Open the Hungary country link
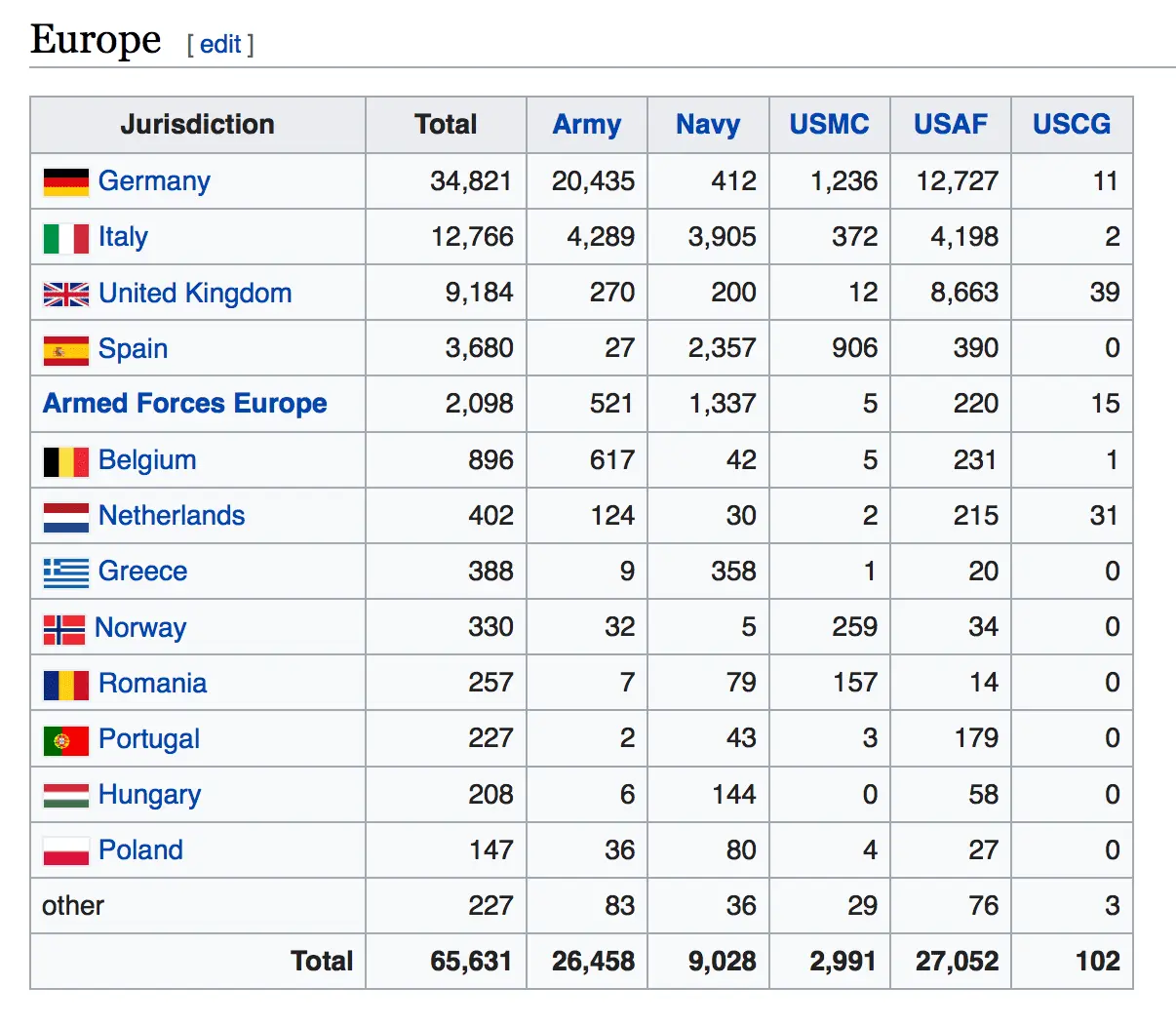 [149, 795]
